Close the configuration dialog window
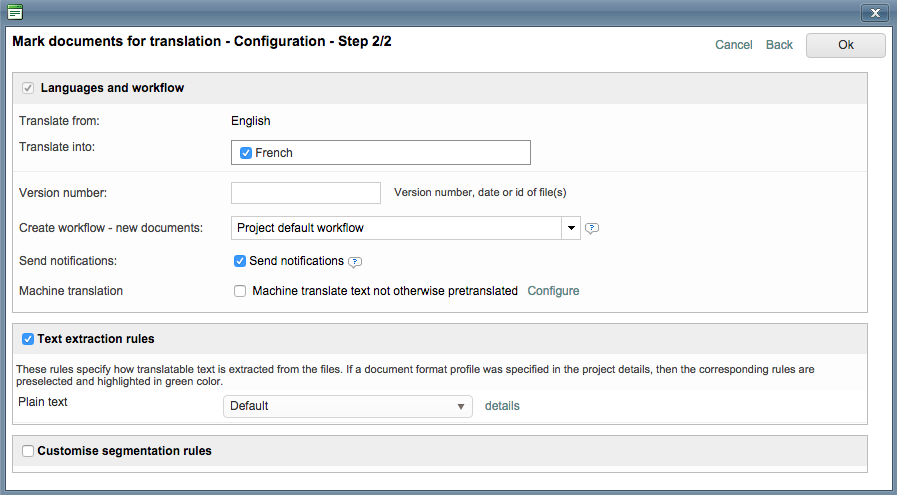 point(874,13)
